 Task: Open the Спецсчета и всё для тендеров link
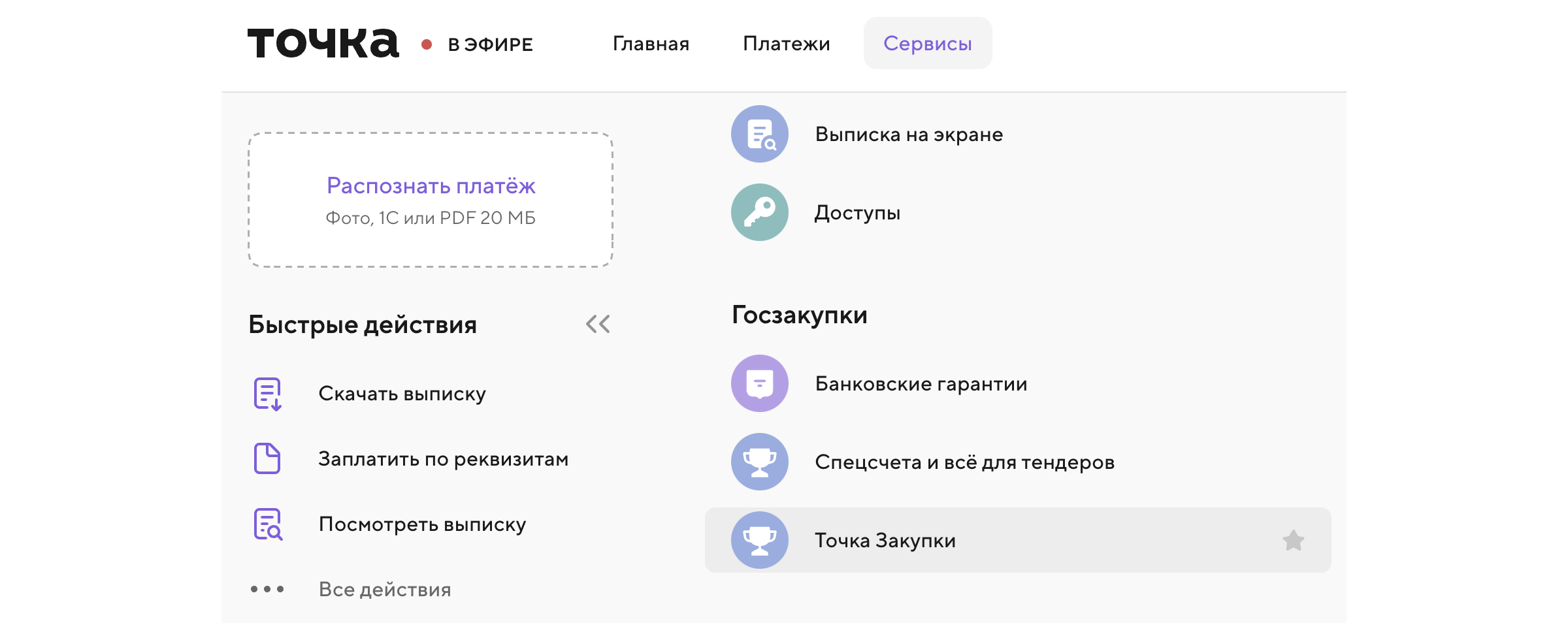click(964, 462)
